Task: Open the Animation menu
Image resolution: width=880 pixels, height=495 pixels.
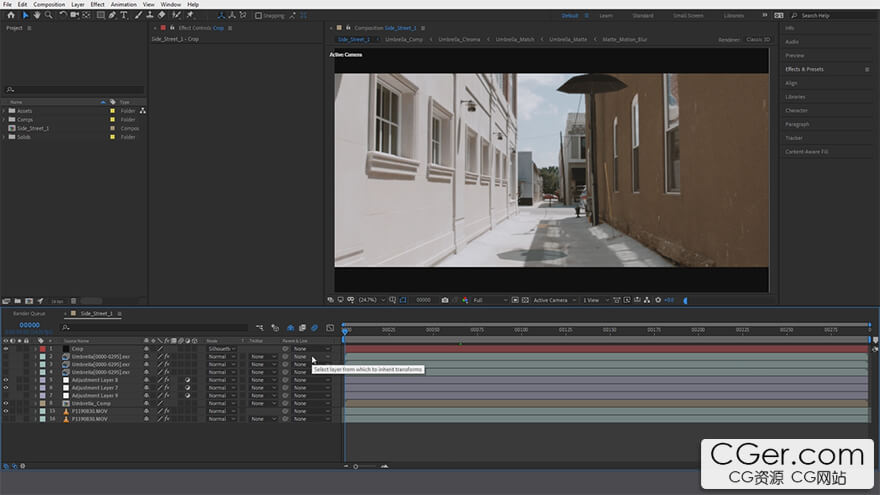Action: click(124, 4)
